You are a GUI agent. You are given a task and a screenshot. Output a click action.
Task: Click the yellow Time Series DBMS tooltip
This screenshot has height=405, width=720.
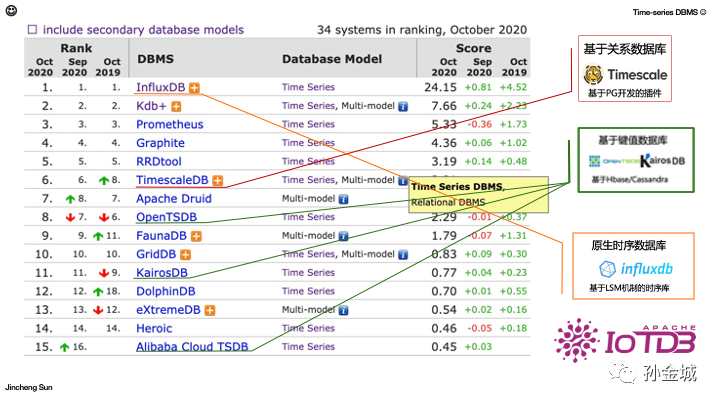click(480, 194)
